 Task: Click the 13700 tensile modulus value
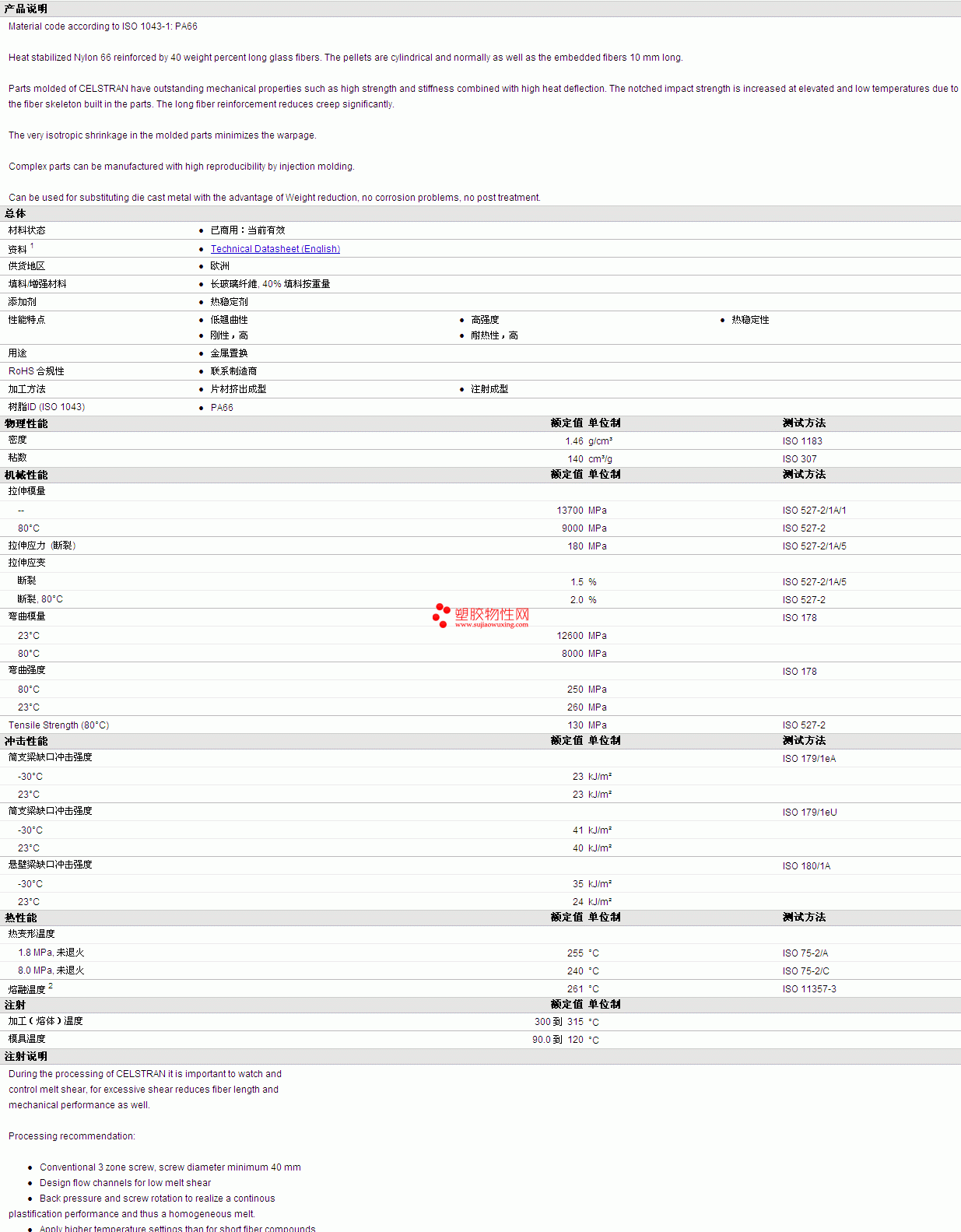pos(570,511)
